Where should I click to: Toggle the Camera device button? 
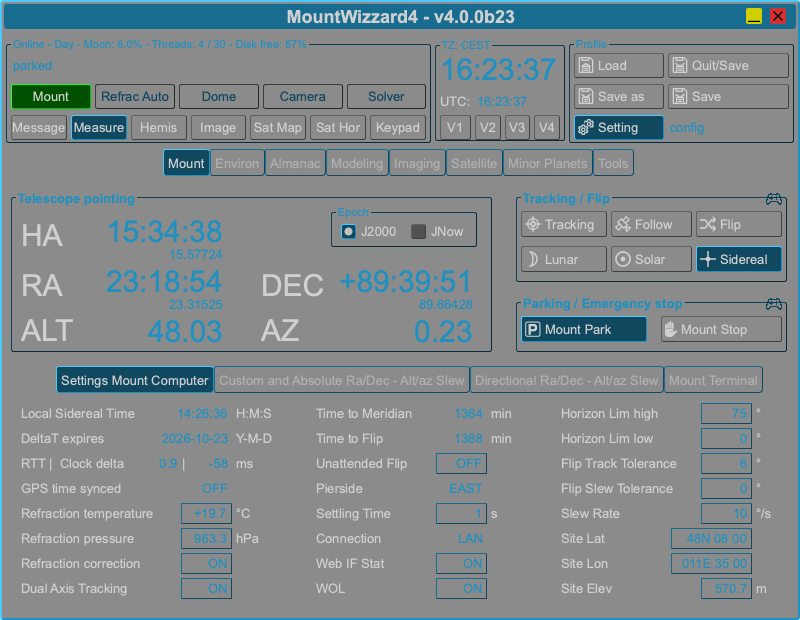click(303, 96)
